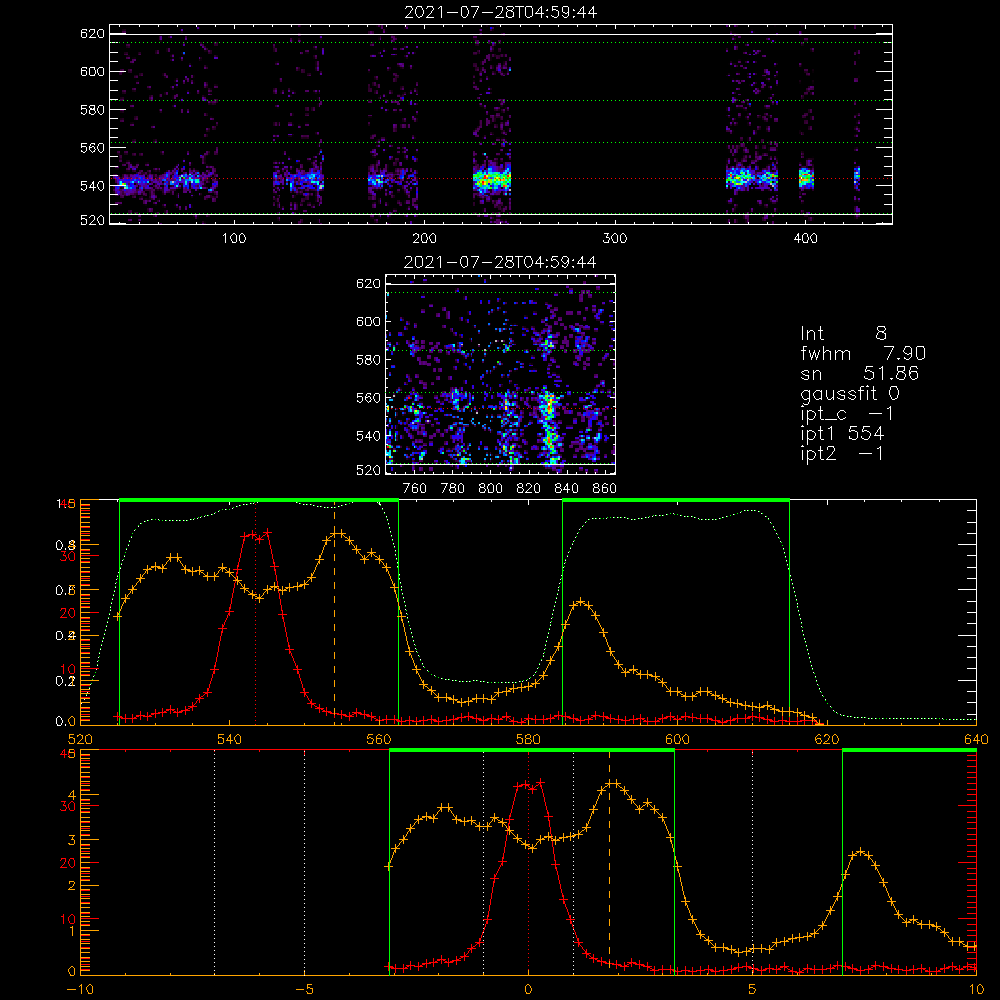Click the 760 x-axis label of the square image

tap(415, 489)
